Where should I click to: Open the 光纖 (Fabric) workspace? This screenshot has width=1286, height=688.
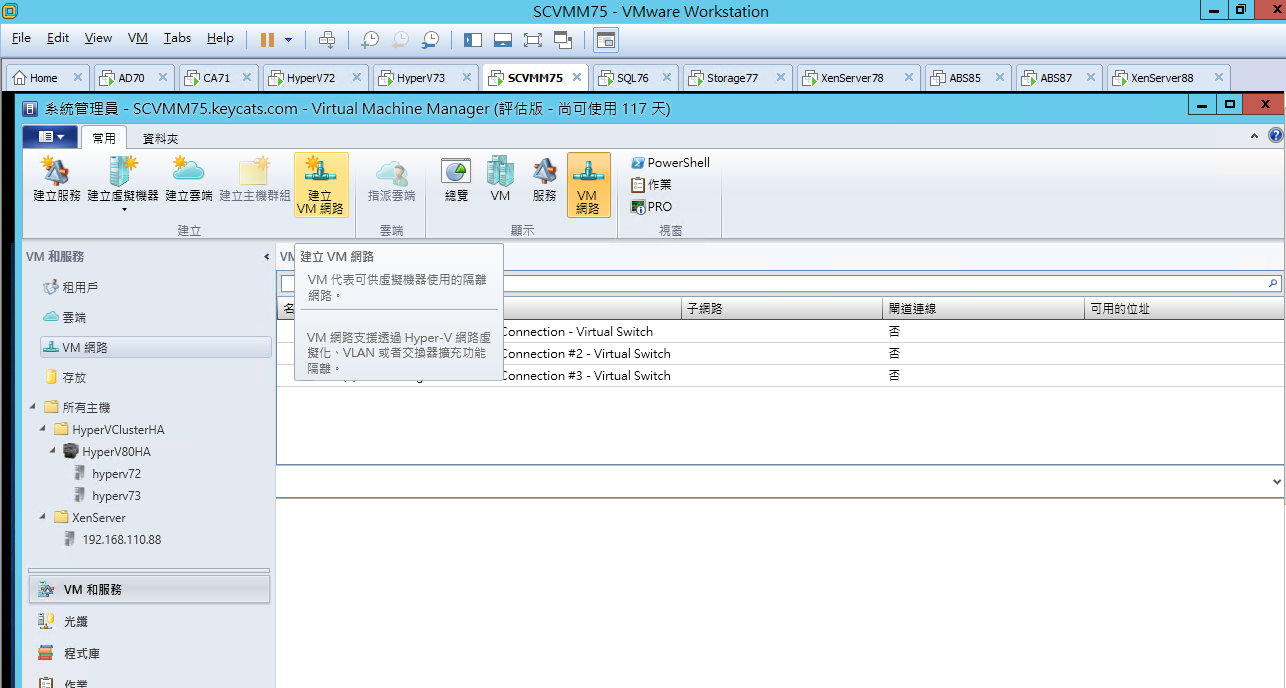coord(150,621)
